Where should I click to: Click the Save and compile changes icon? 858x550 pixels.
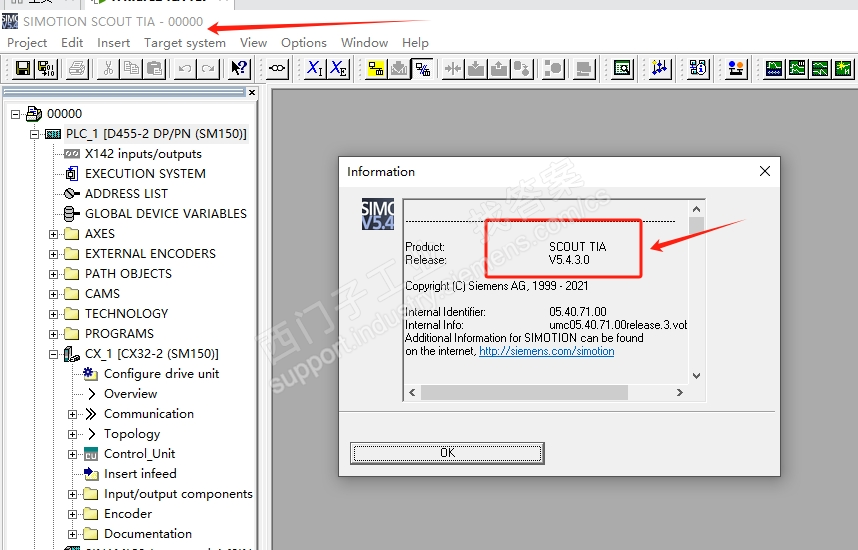(46, 68)
